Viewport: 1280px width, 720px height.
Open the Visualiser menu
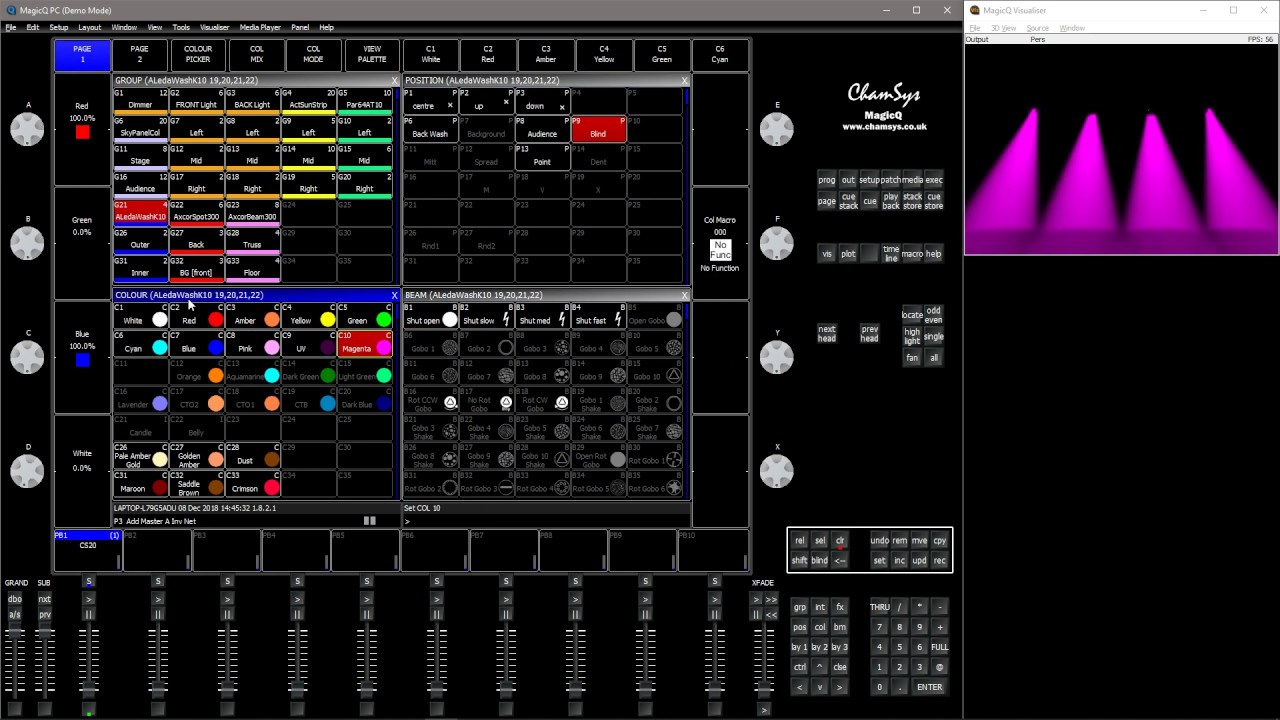point(214,27)
